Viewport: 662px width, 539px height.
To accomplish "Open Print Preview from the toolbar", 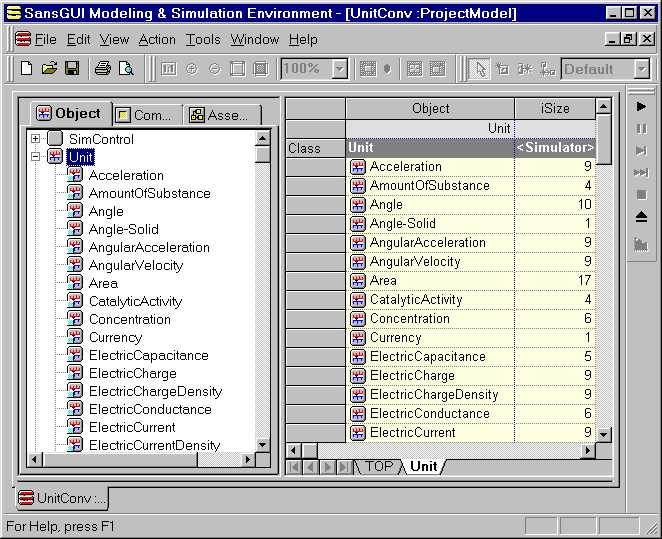I will point(126,69).
